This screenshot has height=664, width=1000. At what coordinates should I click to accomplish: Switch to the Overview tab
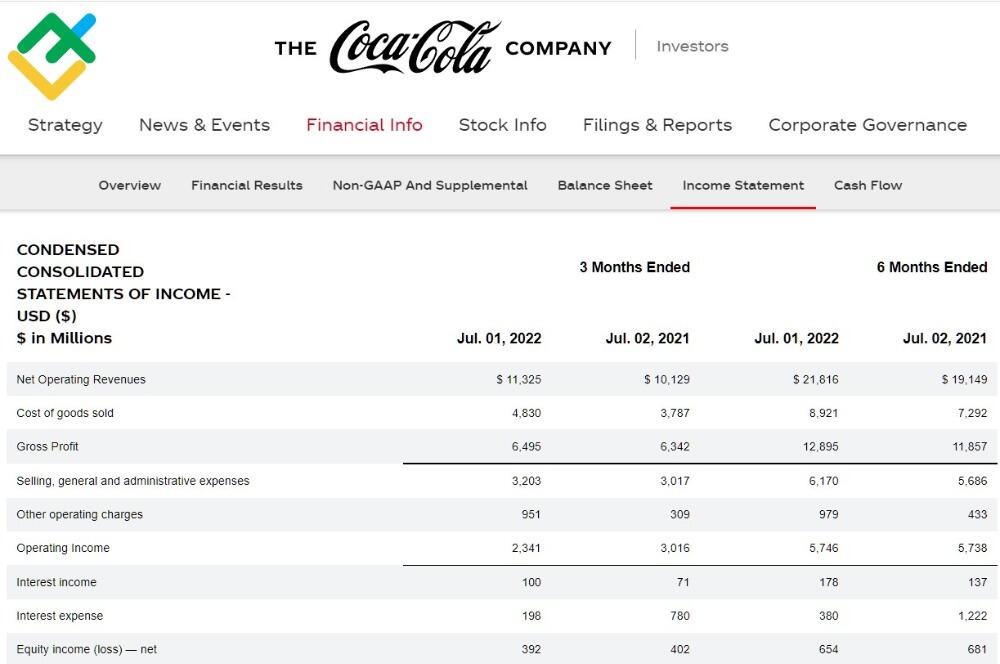click(129, 185)
